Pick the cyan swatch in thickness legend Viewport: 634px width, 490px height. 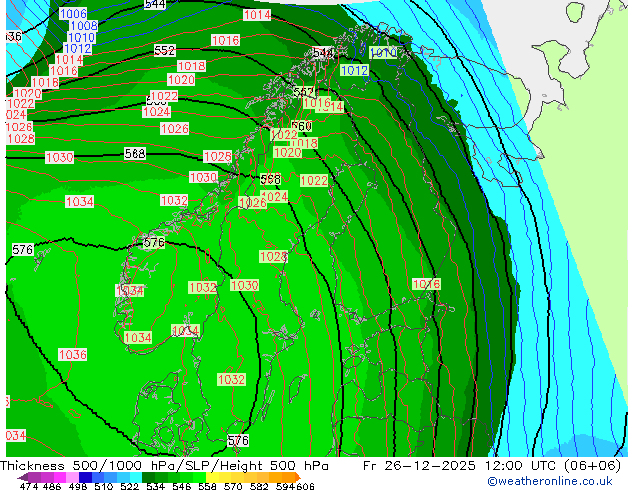pyautogui.click(x=136, y=477)
